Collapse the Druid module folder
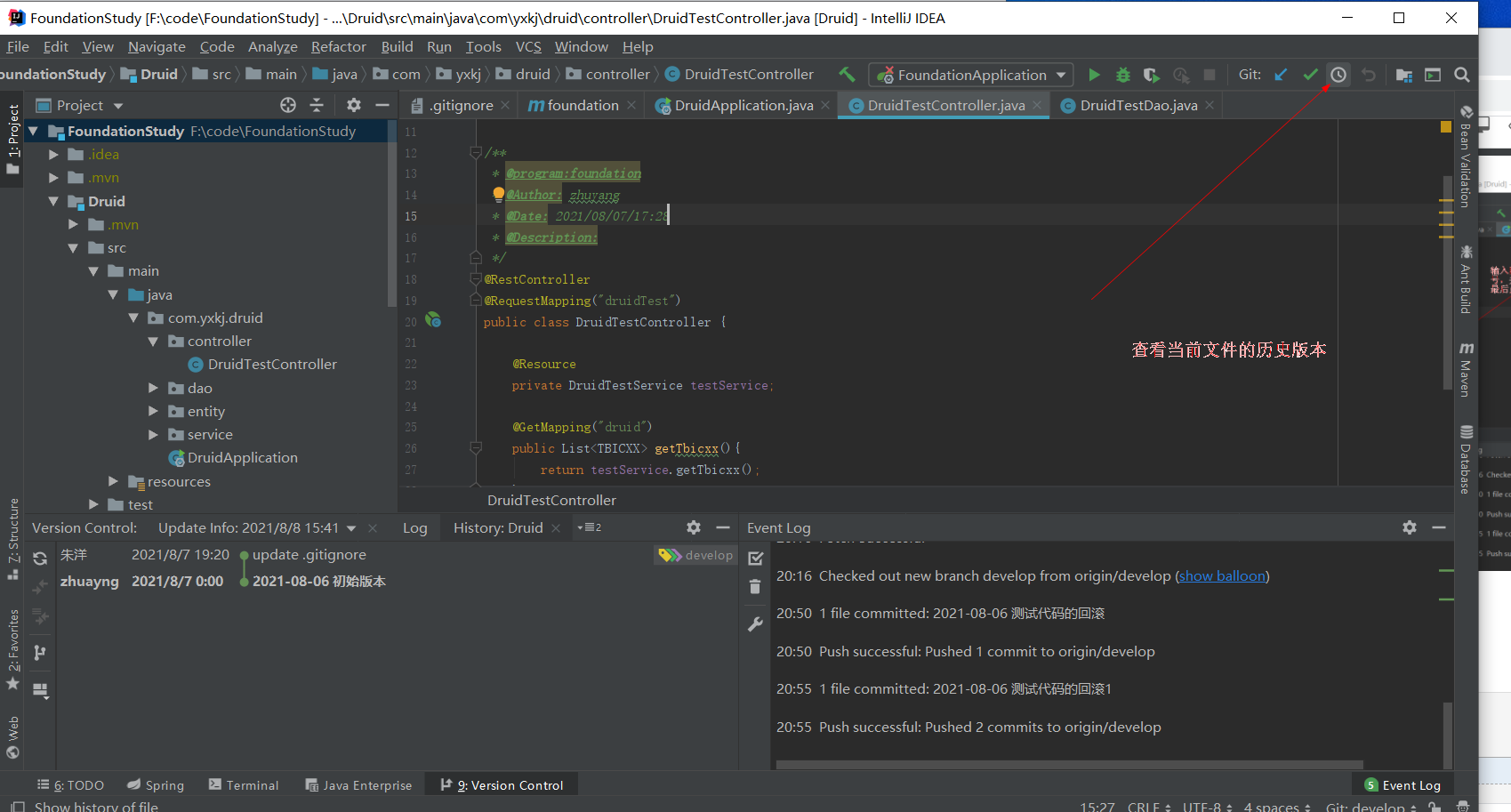This screenshot has height=812, width=1511. [53, 201]
